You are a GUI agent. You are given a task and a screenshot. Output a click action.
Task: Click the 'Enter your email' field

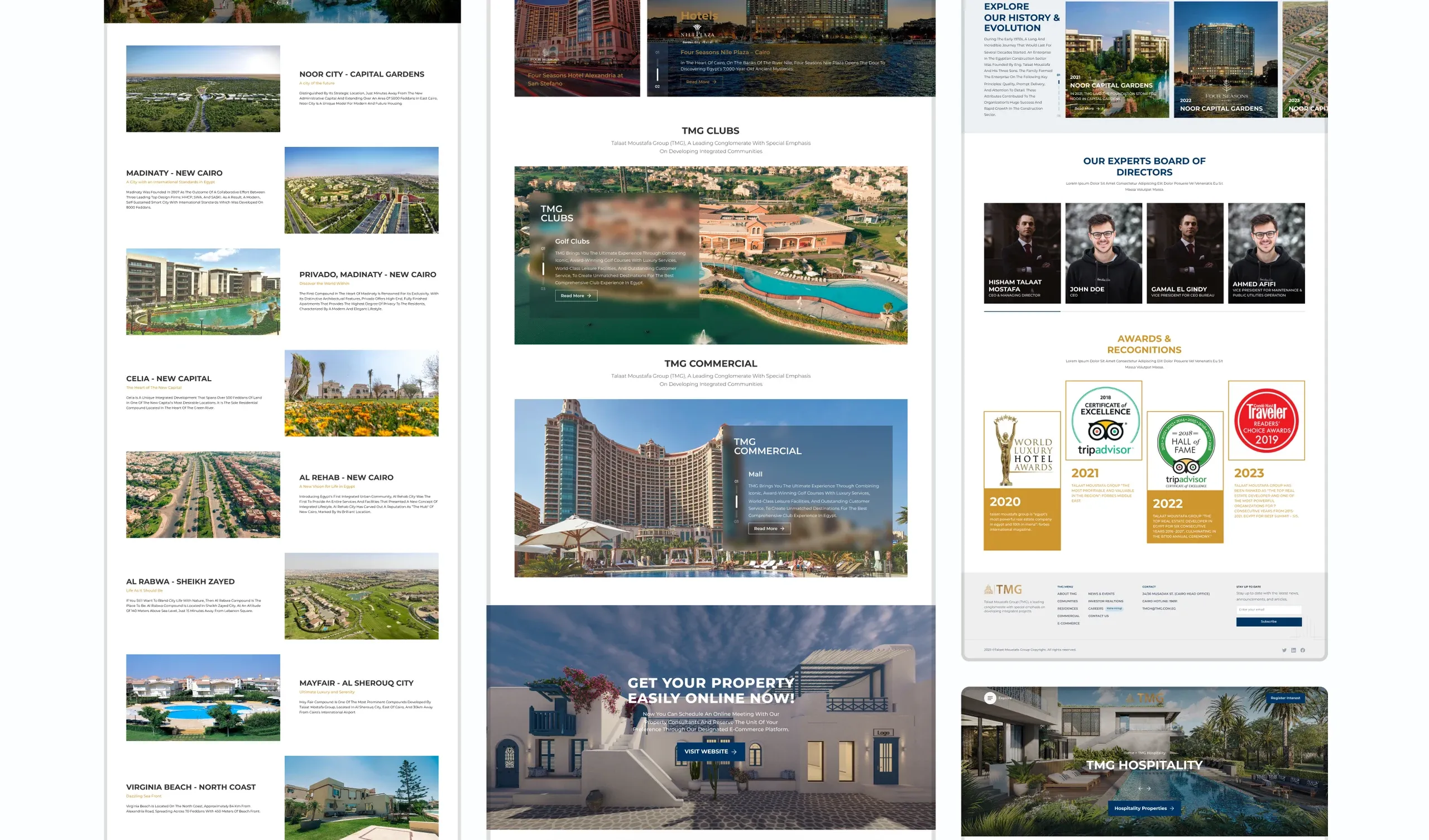[x=1269, y=609]
